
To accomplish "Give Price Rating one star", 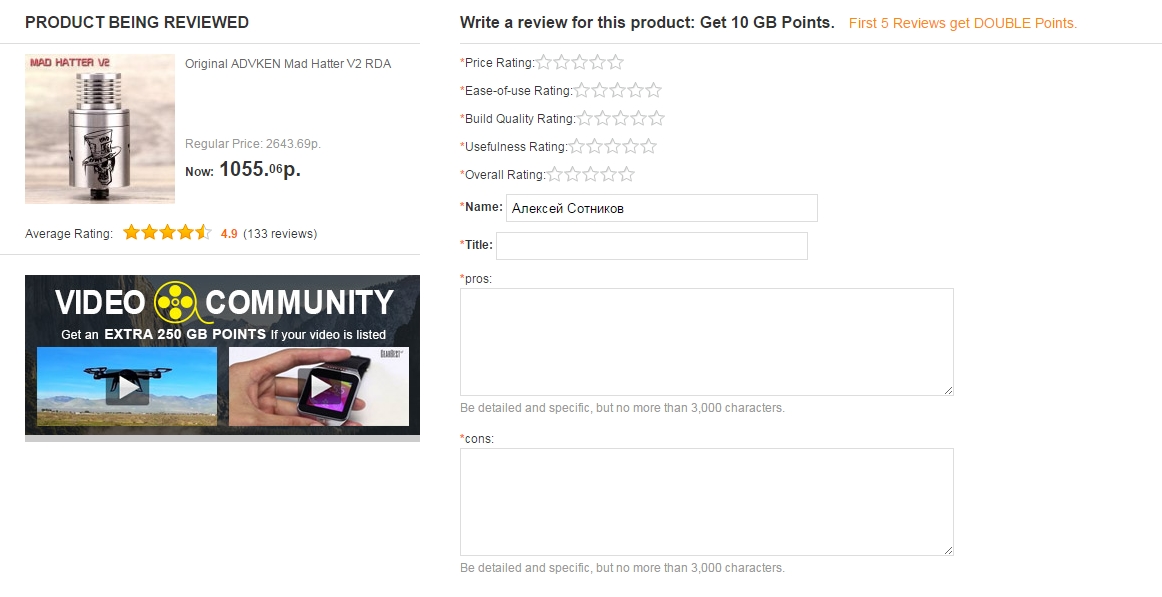I will [x=544, y=63].
